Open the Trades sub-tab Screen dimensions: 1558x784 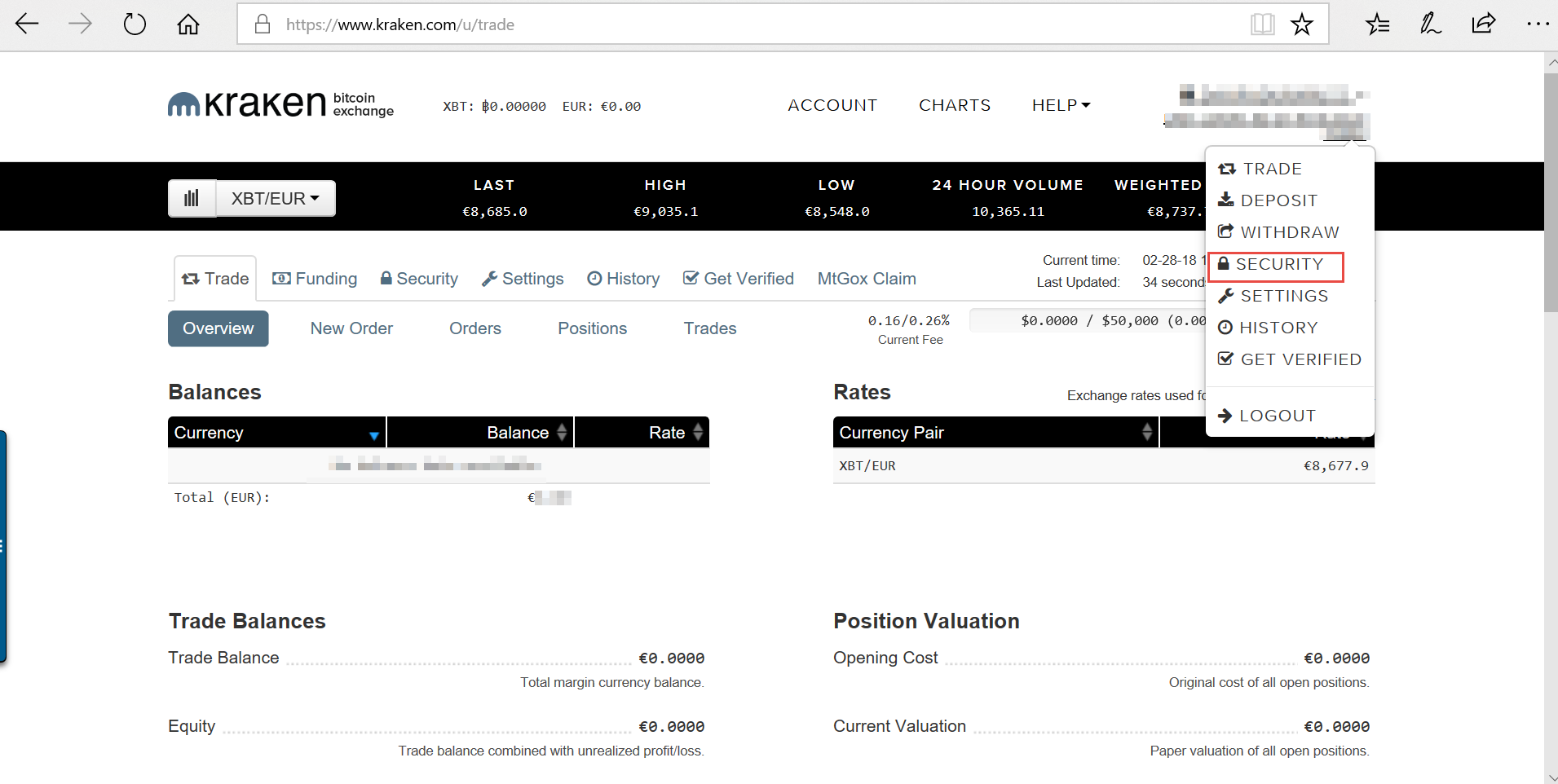point(710,328)
